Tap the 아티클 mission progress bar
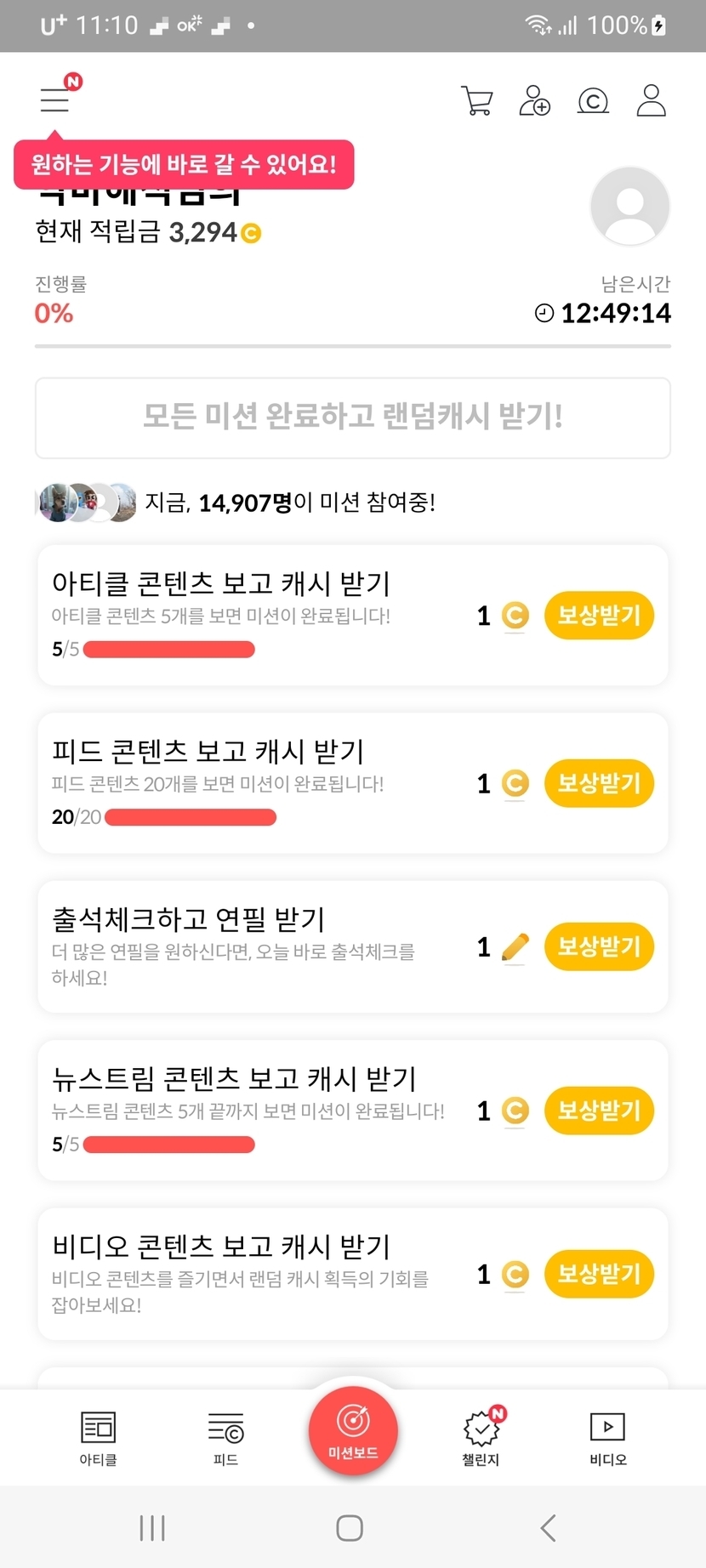This screenshot has height=1568, width=706. (x=169, y=650)
